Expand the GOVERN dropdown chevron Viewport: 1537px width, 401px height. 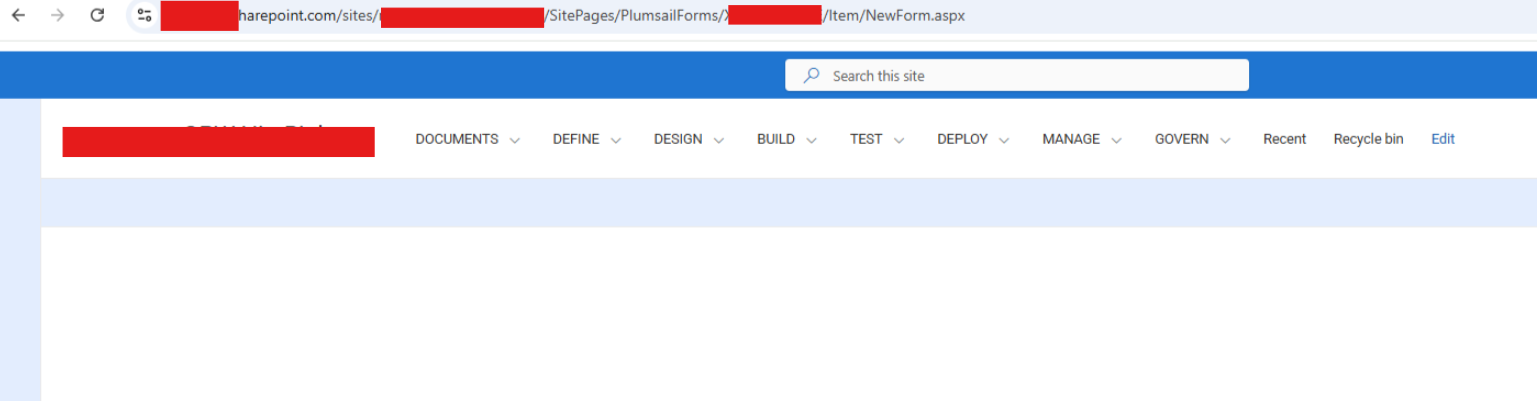pyautogui.click(x=1225, y=141)
